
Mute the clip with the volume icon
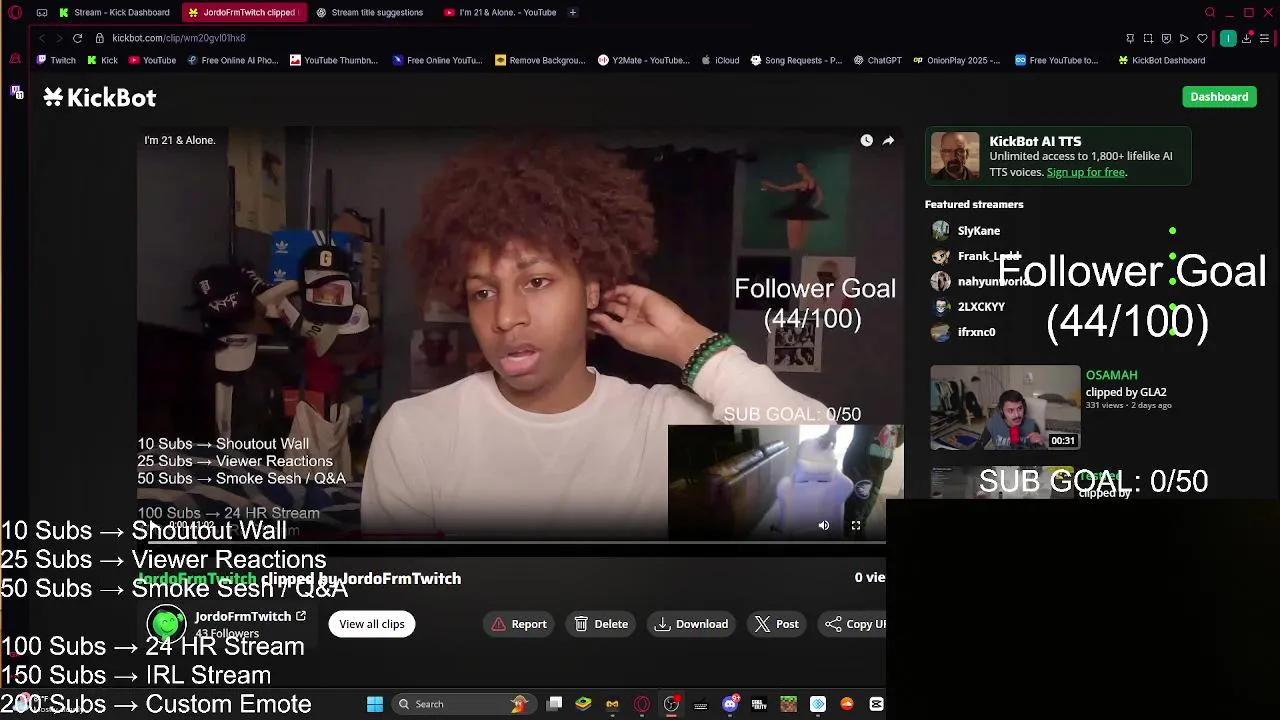coord(823,525)
